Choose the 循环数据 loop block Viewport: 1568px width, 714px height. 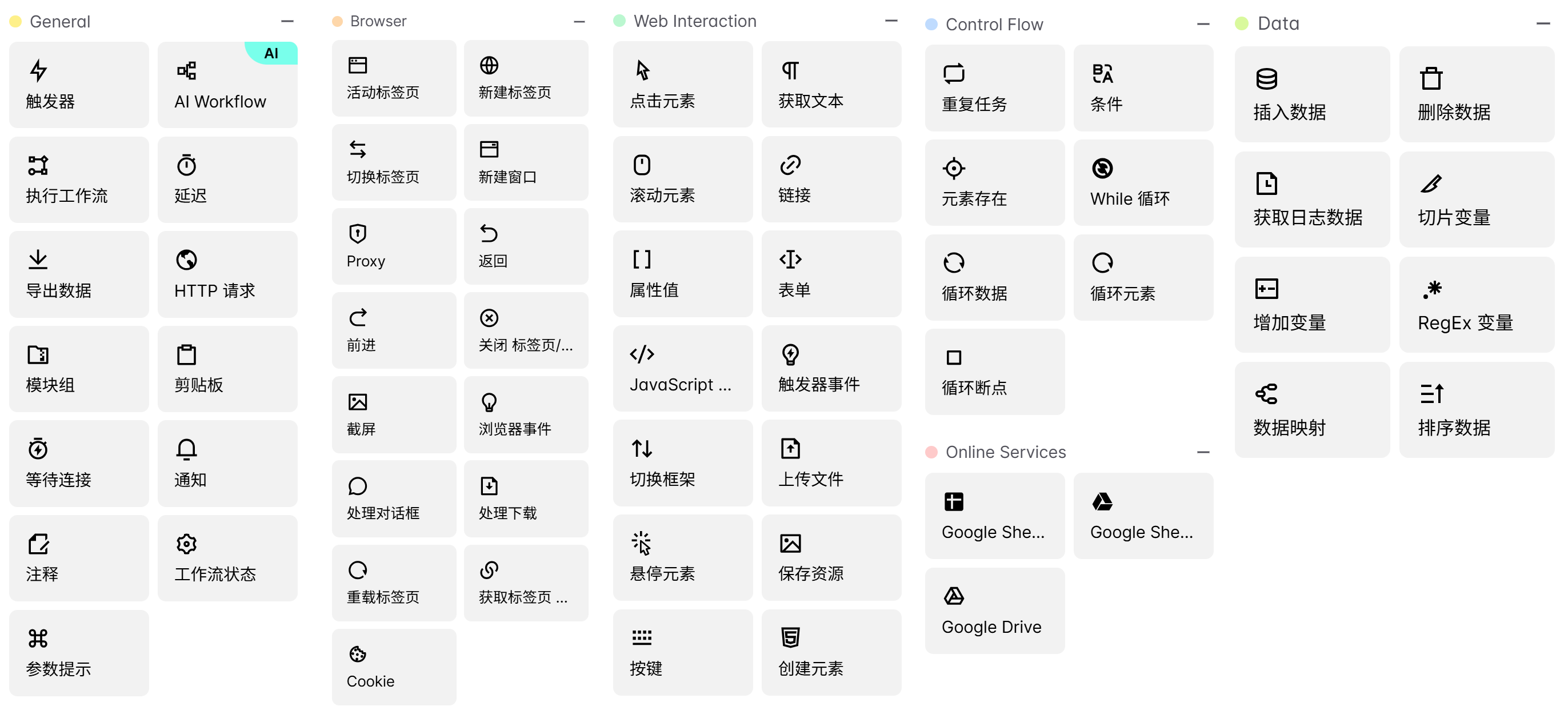[995, 278]
